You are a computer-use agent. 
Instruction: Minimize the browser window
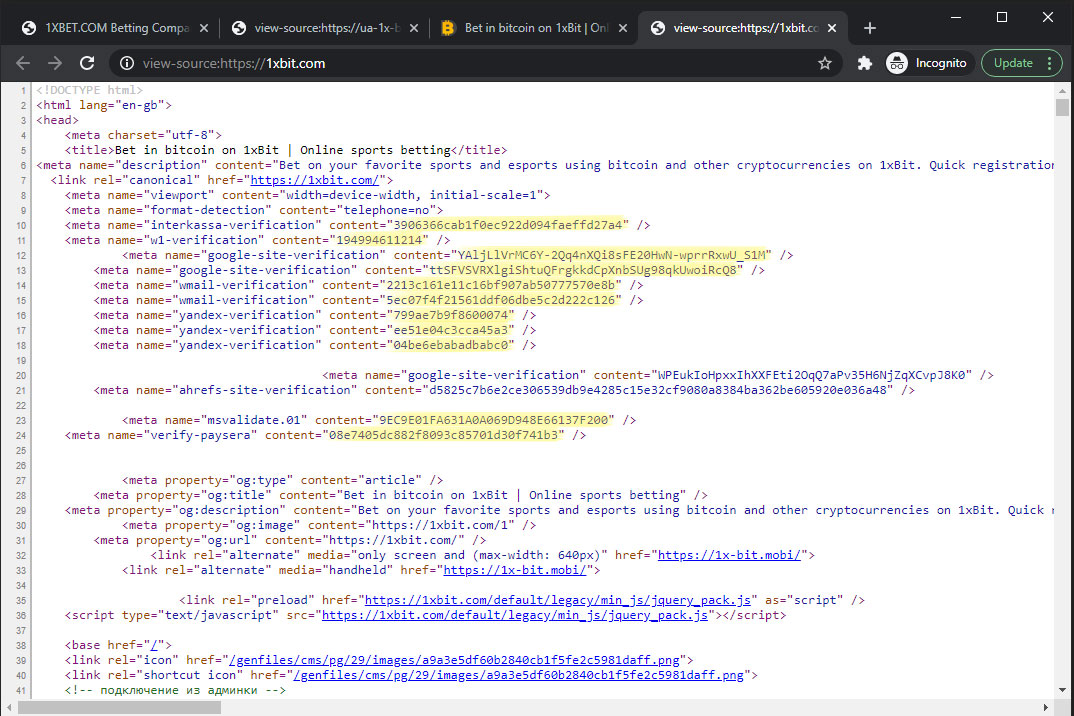(x=956, y=17)
